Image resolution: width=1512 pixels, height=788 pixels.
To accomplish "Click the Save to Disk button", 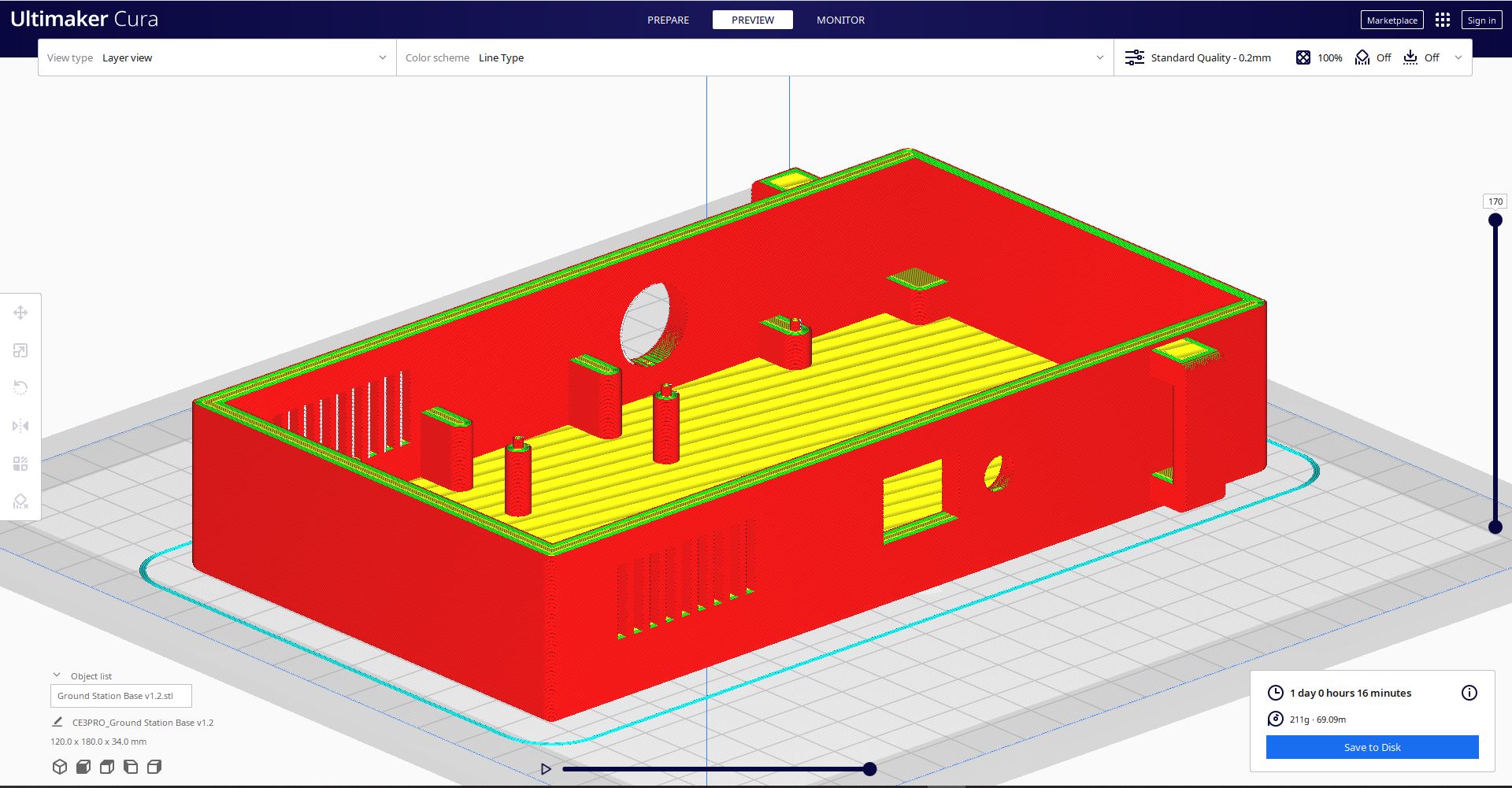I will 1372,747.
